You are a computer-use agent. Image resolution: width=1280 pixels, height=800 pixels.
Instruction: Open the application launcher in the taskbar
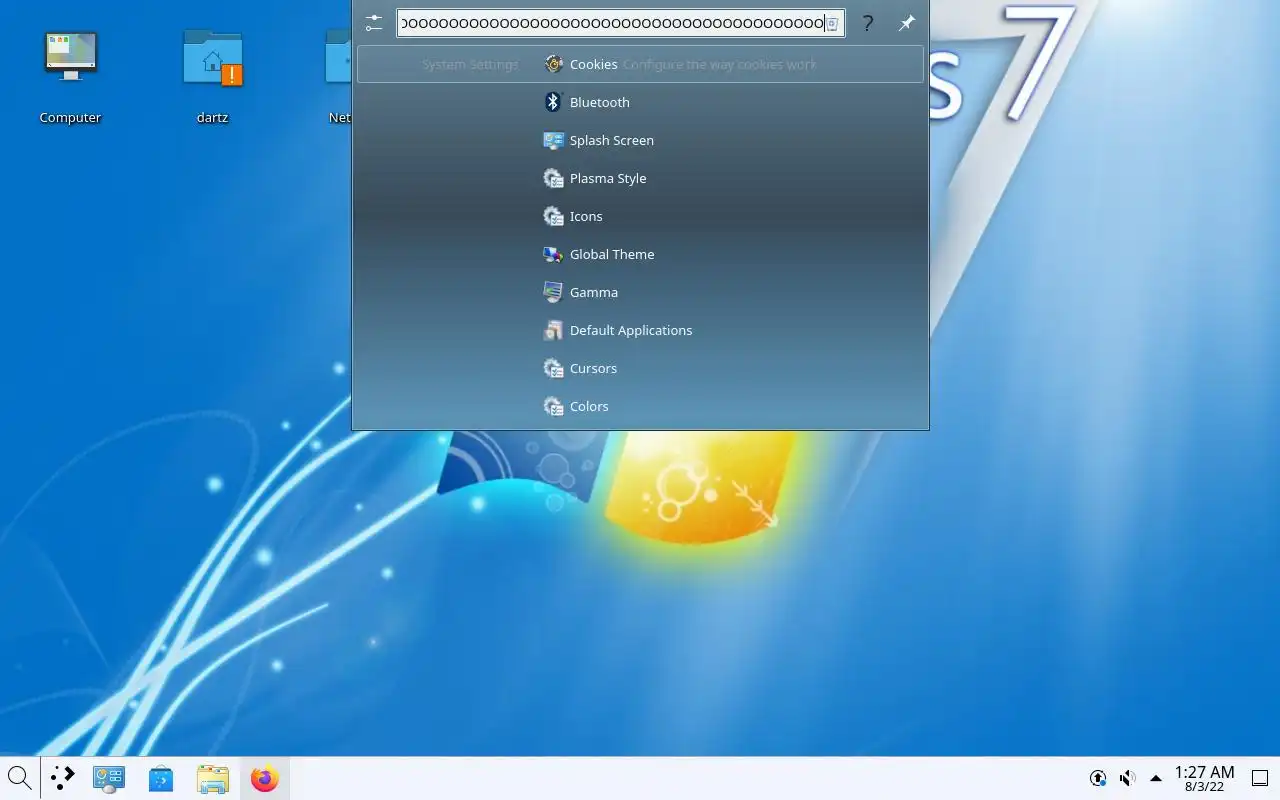click(x=63, y=778)
